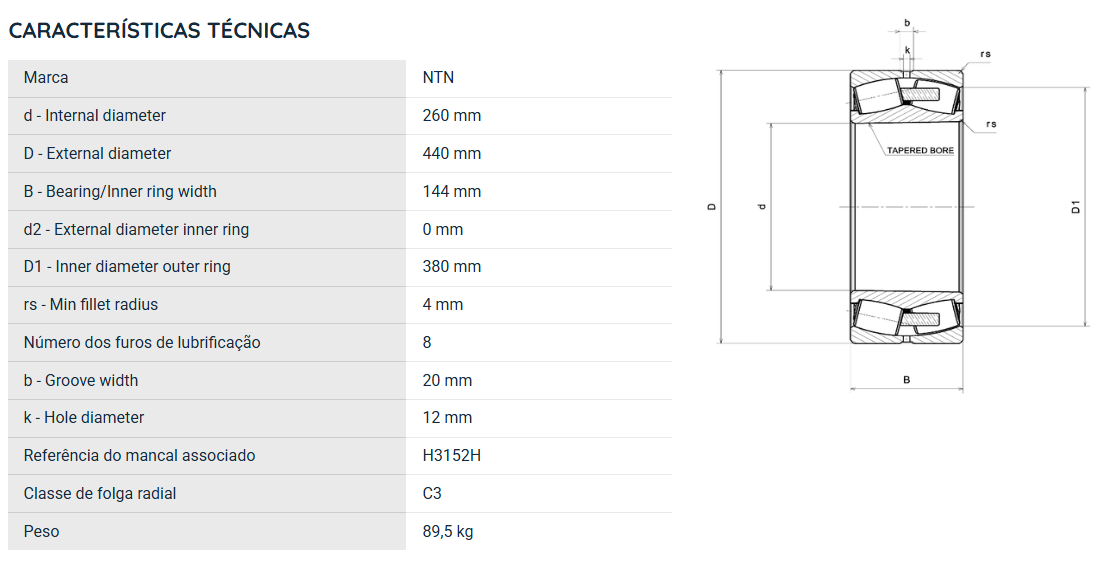Click the TAPERED BORE label in diagram
Image resolution: width=1105 pixels, height=561 pixels.
click(x=920, y=151)
